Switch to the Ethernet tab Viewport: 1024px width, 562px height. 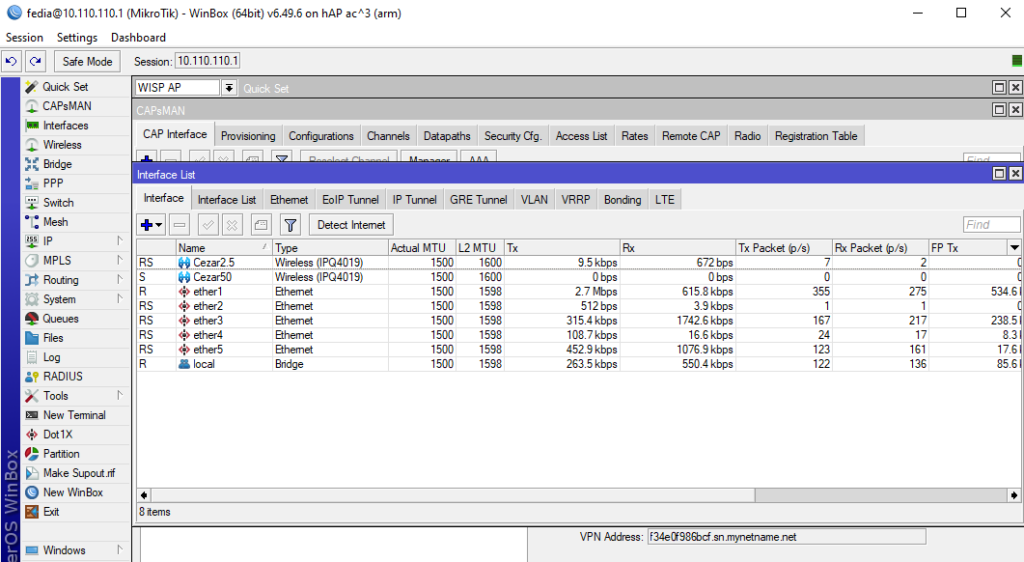pos(289,200)
